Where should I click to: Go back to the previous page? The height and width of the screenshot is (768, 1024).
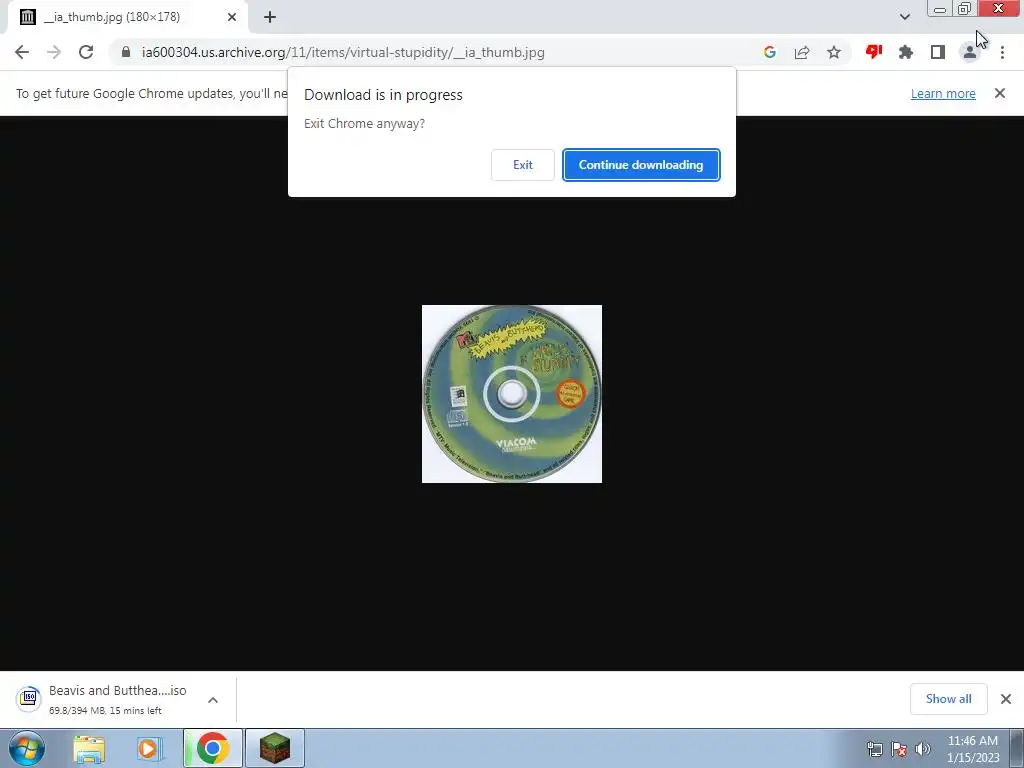pos(22,52)
